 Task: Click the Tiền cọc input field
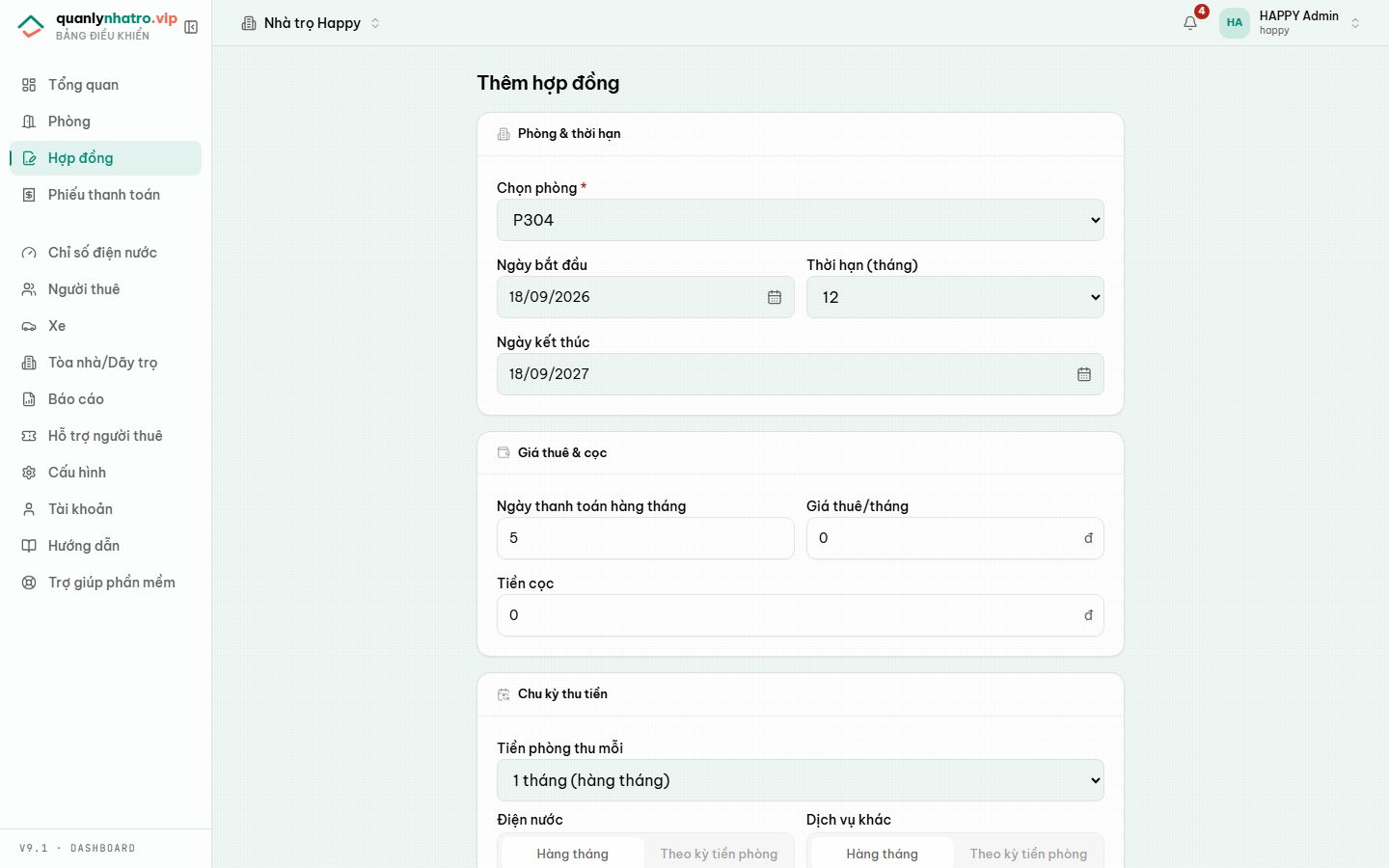click(801, 615)
